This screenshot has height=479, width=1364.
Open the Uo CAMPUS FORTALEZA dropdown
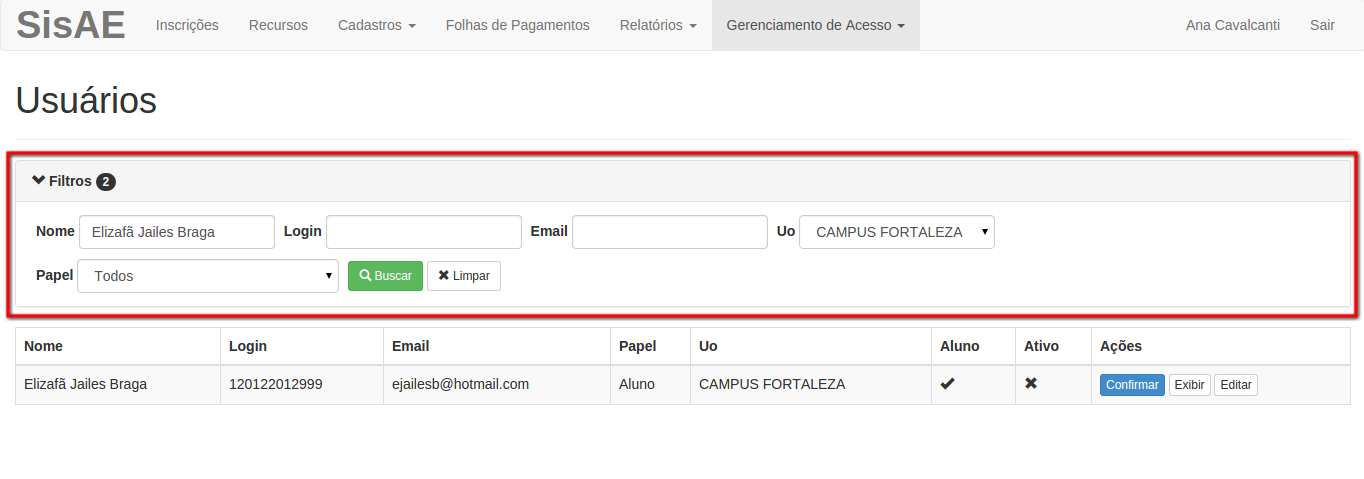tap(897, 232)
